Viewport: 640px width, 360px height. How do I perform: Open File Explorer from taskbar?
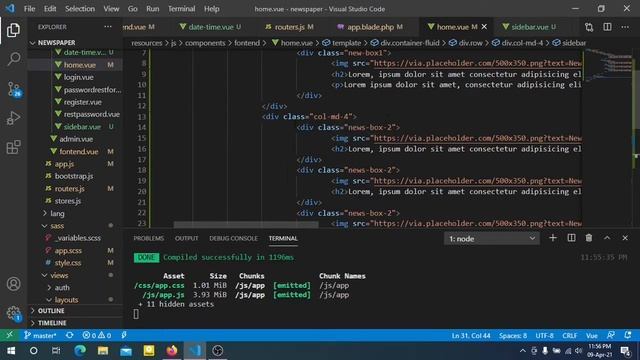point(103,351)
